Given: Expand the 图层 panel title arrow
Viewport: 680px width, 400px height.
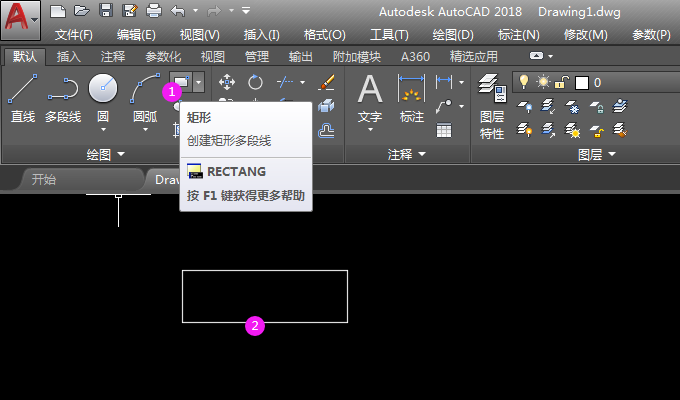Looking at the screenshot, I should [x=612, y=154].
